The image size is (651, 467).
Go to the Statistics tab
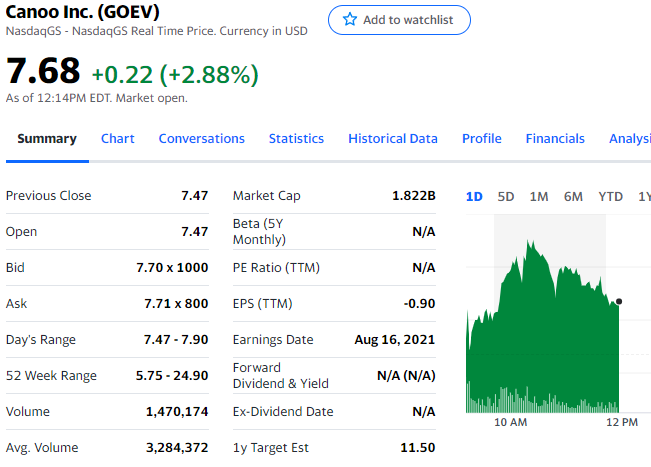[296, 138]
